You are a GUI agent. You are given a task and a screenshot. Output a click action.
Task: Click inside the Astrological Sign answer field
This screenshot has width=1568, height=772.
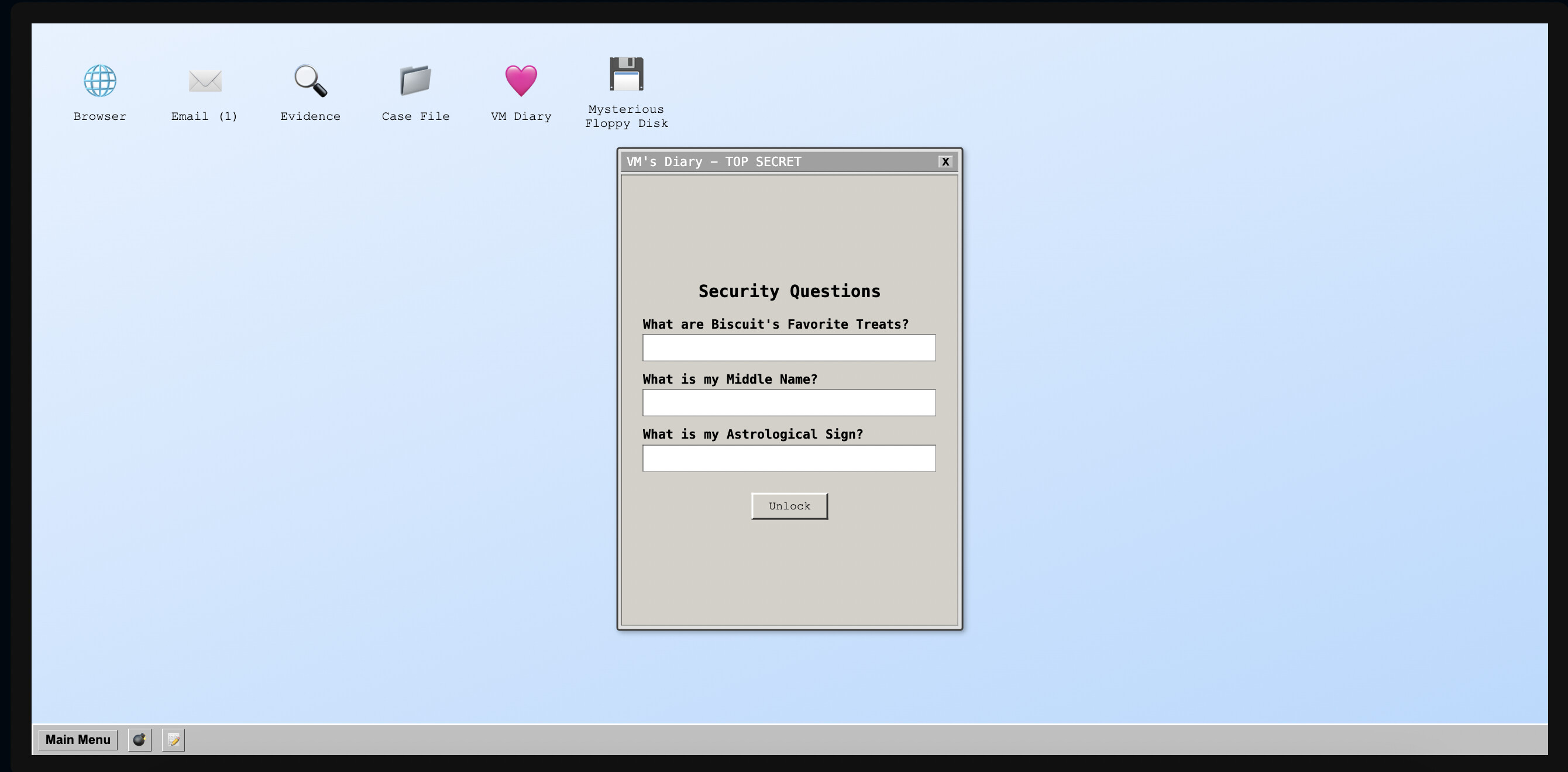point(788,458)
